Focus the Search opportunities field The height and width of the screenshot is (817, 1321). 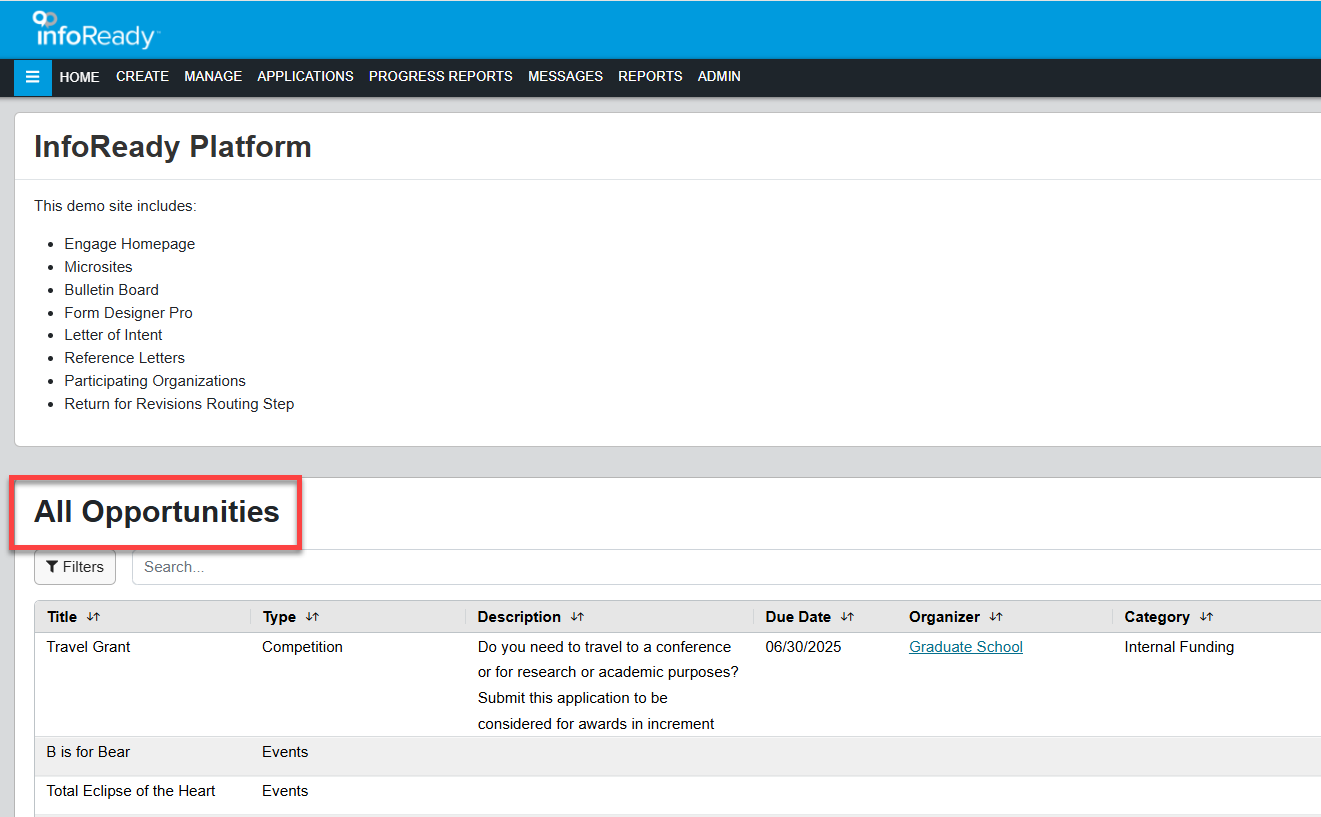coord(726,567)
